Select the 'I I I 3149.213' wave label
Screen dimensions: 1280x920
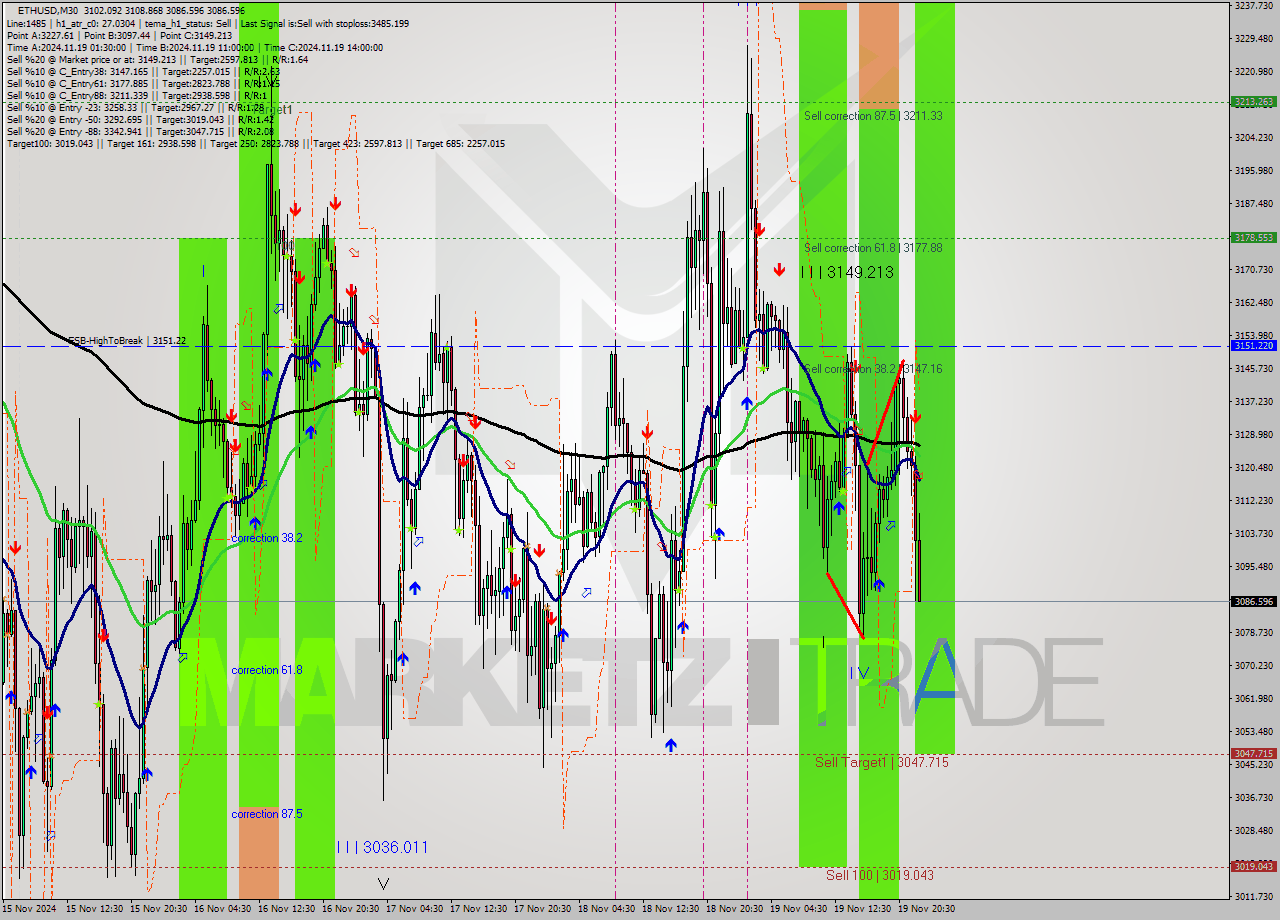(x=847, y=272)
